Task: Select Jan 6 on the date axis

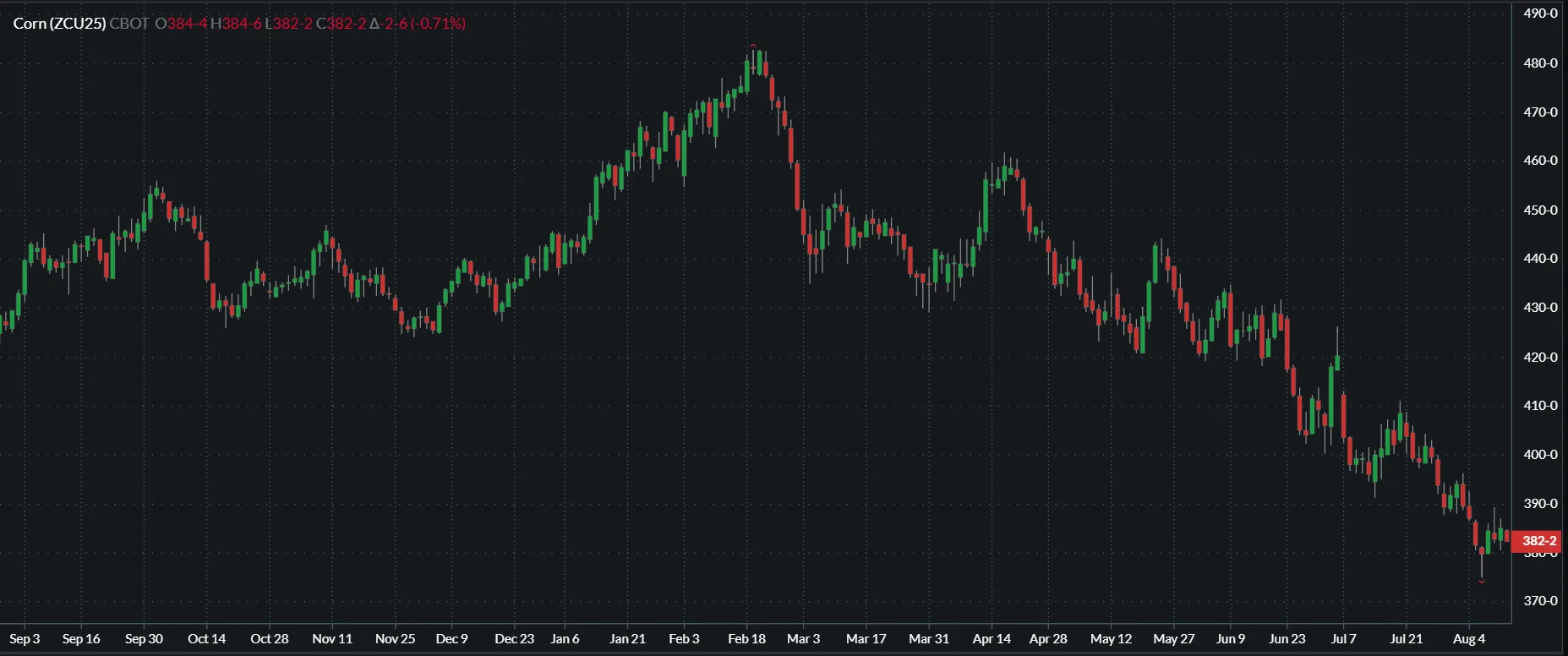Action: click(x=565, y=639)
